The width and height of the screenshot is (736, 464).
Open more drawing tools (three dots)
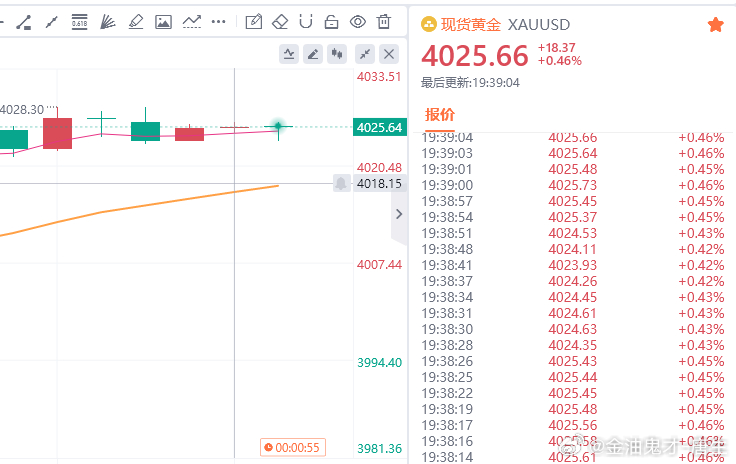pos(218,22)
